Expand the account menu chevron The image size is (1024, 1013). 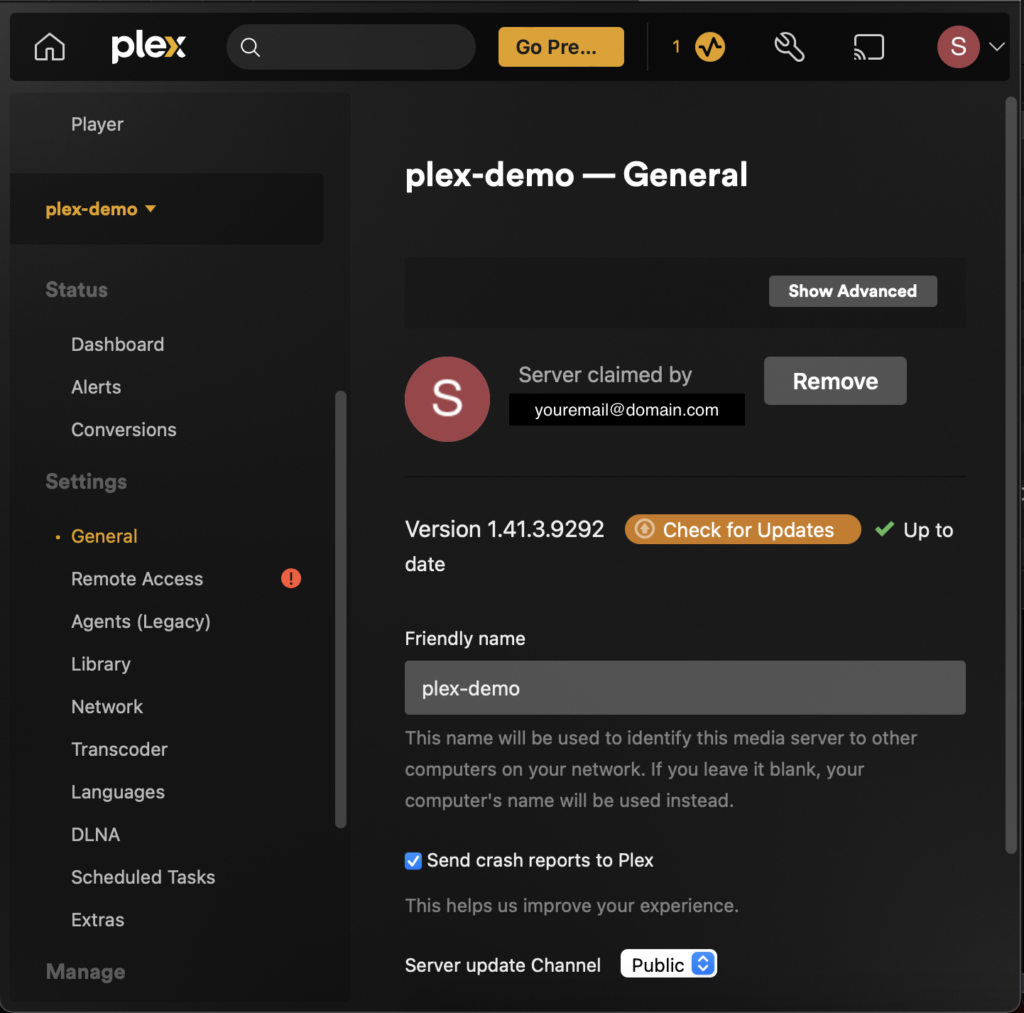click(x=997, y=47)
